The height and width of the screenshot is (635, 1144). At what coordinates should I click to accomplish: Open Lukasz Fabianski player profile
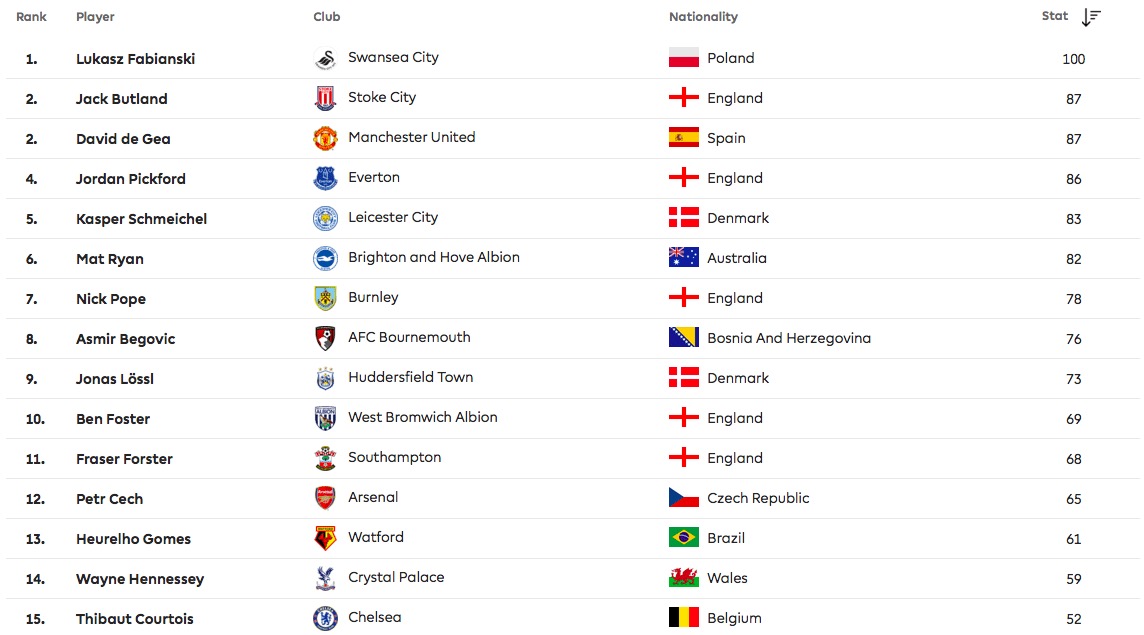[x=136, y=59]
